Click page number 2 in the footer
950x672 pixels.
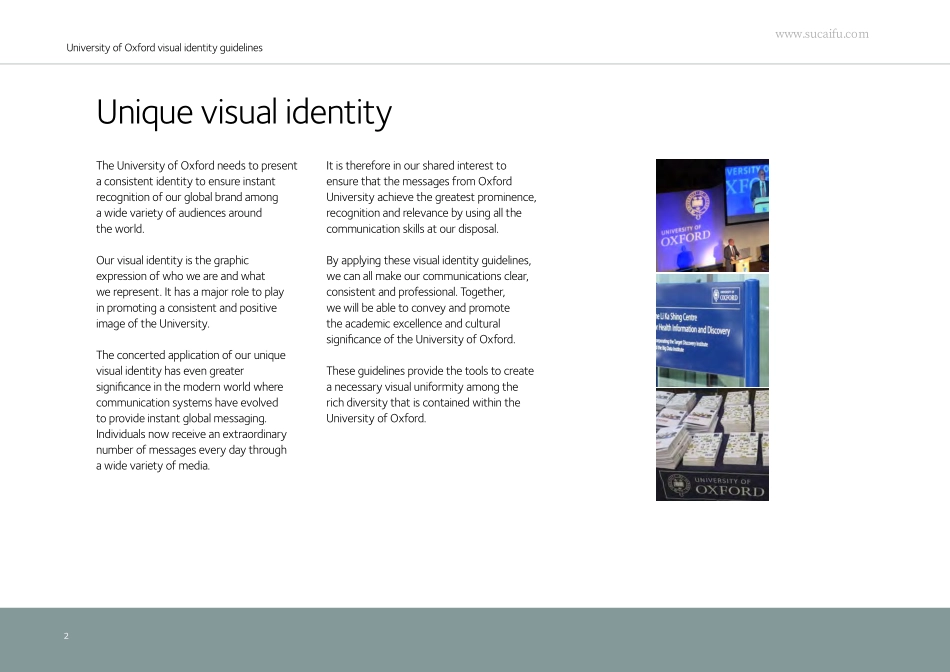66,636
